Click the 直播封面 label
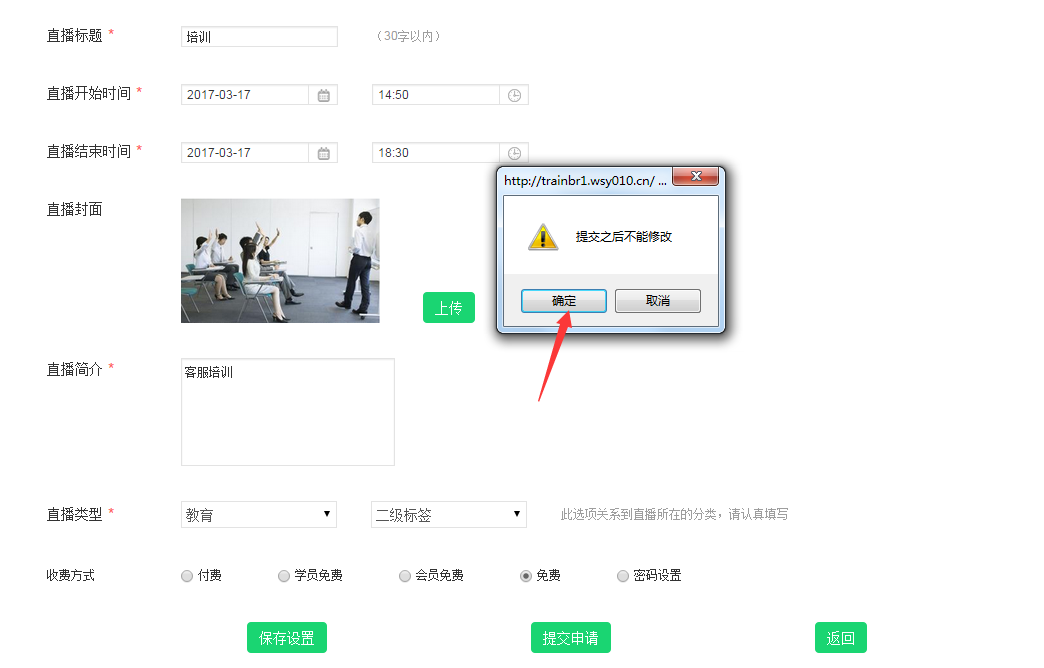The image size is (1044, 668). 75,210
